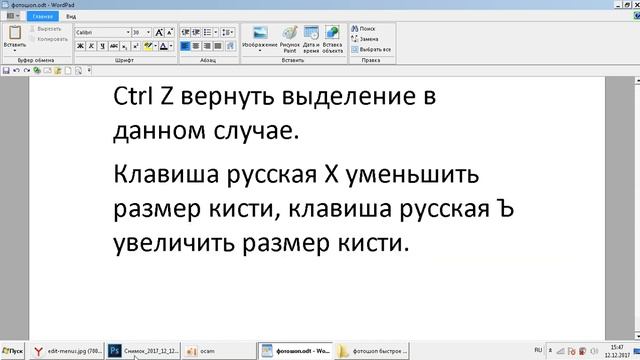Click the vertical scrollbar down arrow
The height and width of the screenshot is (360, 640).
[637, 336]
